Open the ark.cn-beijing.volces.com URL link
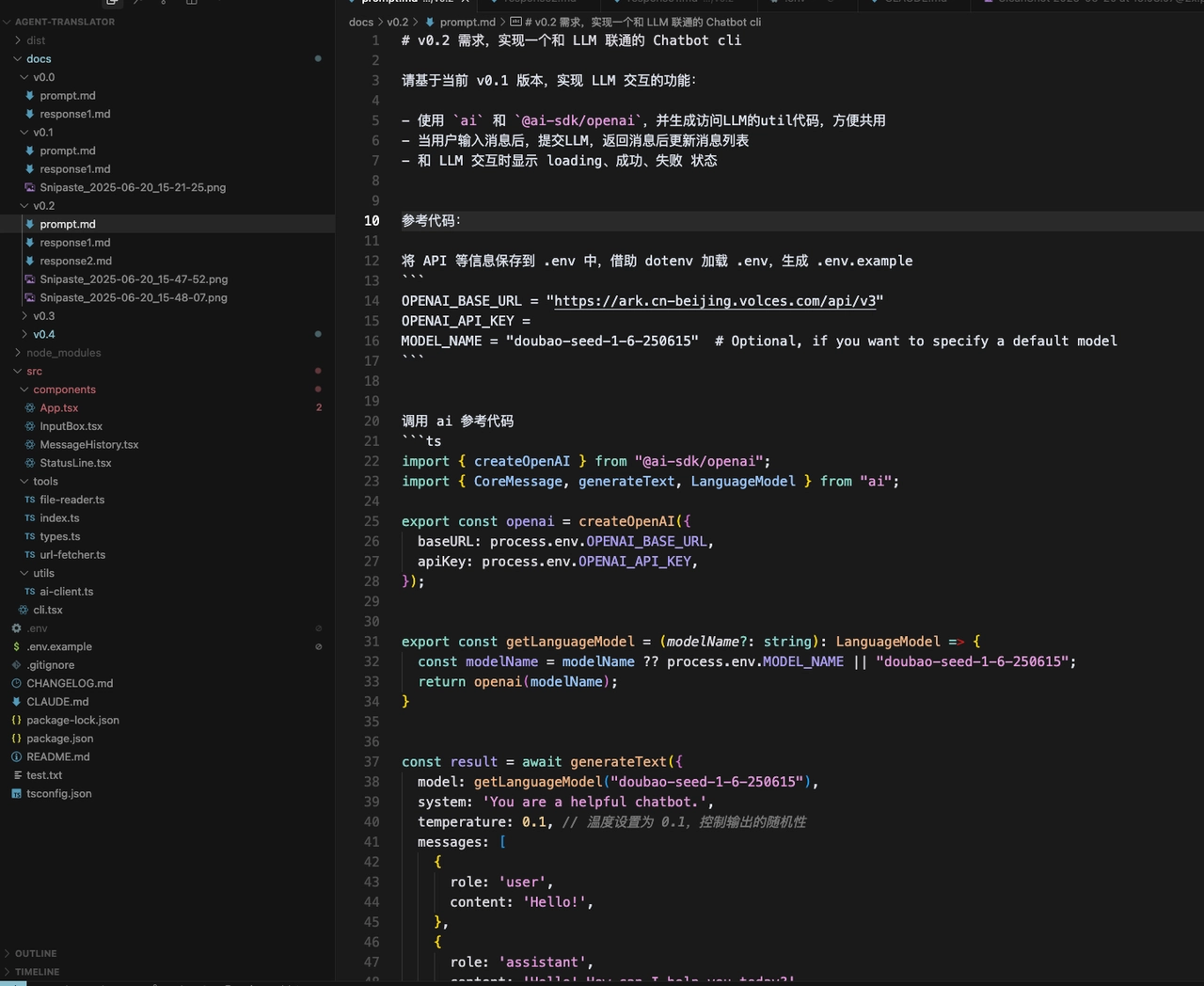1204x986 pixels. pos(715,301)
